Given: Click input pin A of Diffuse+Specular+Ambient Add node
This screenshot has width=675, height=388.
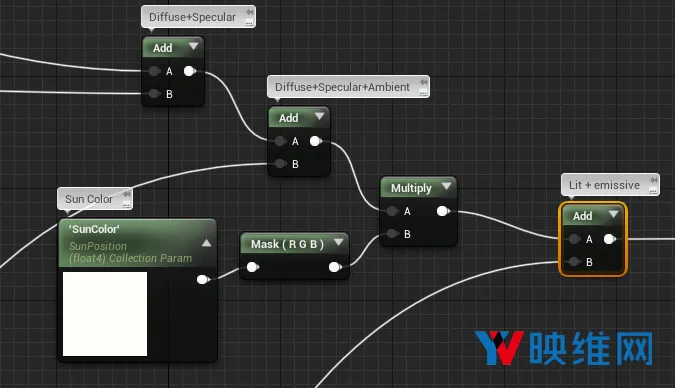Looking at the screenshot, I should point(280,141).
